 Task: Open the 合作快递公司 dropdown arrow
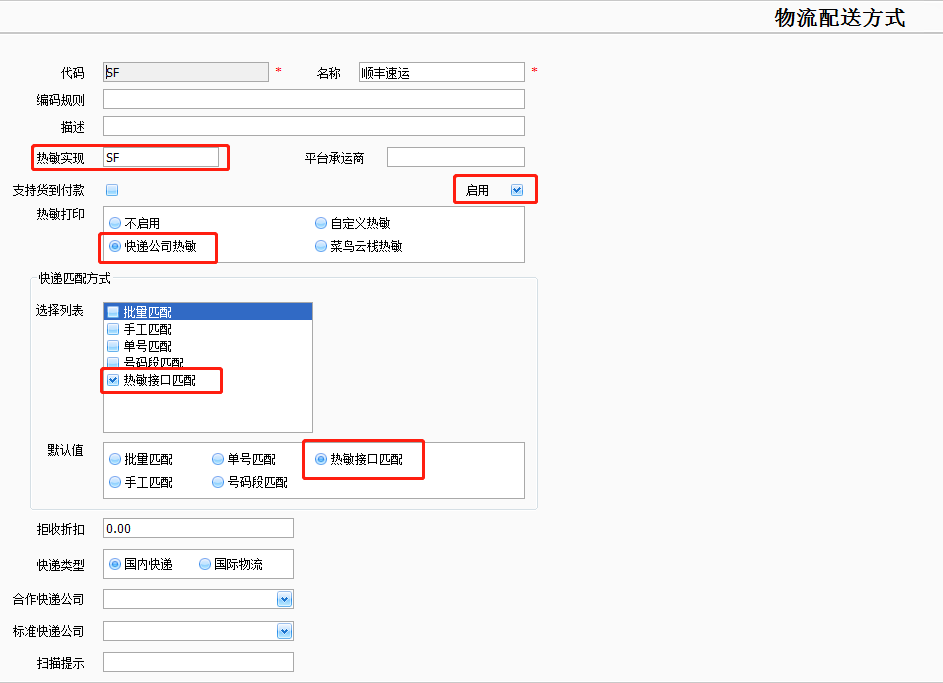(284, 599)
